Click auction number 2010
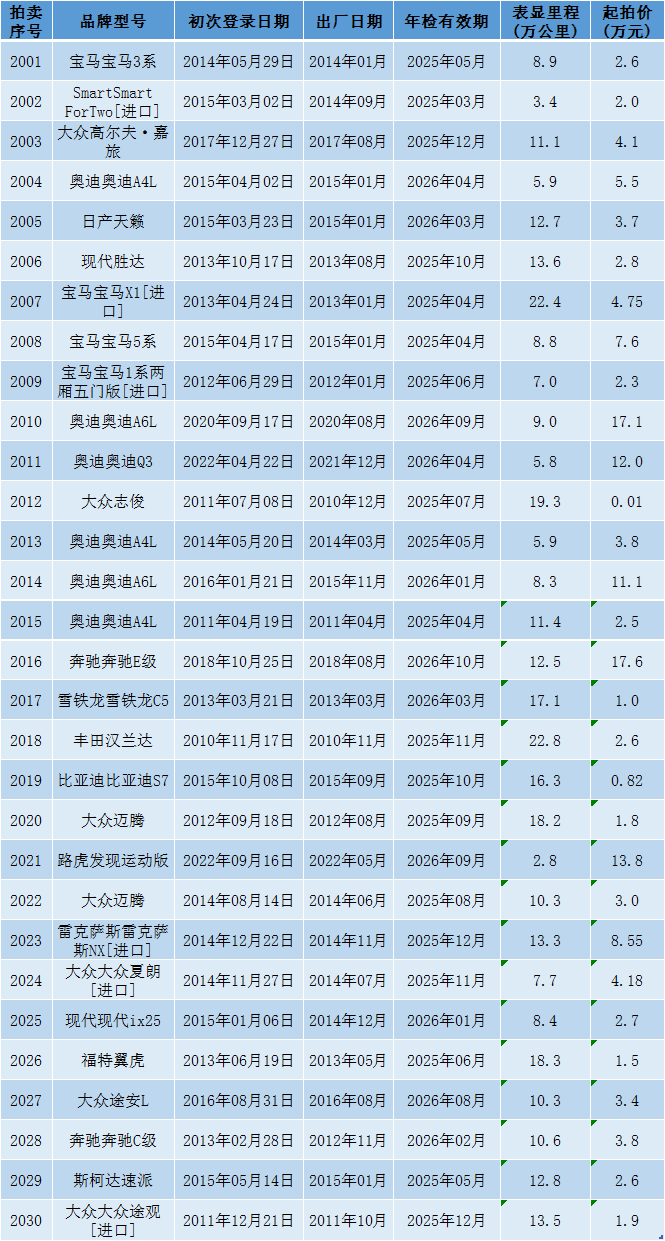The height and width of the screenshot is (1241, 665). tap(26, 421)
